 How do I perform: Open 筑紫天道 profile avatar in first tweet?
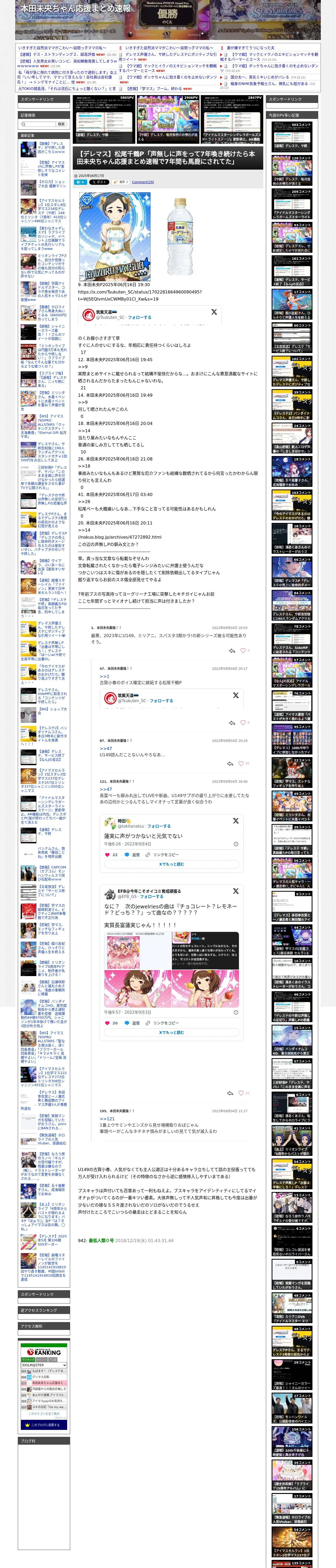point(88,314)
